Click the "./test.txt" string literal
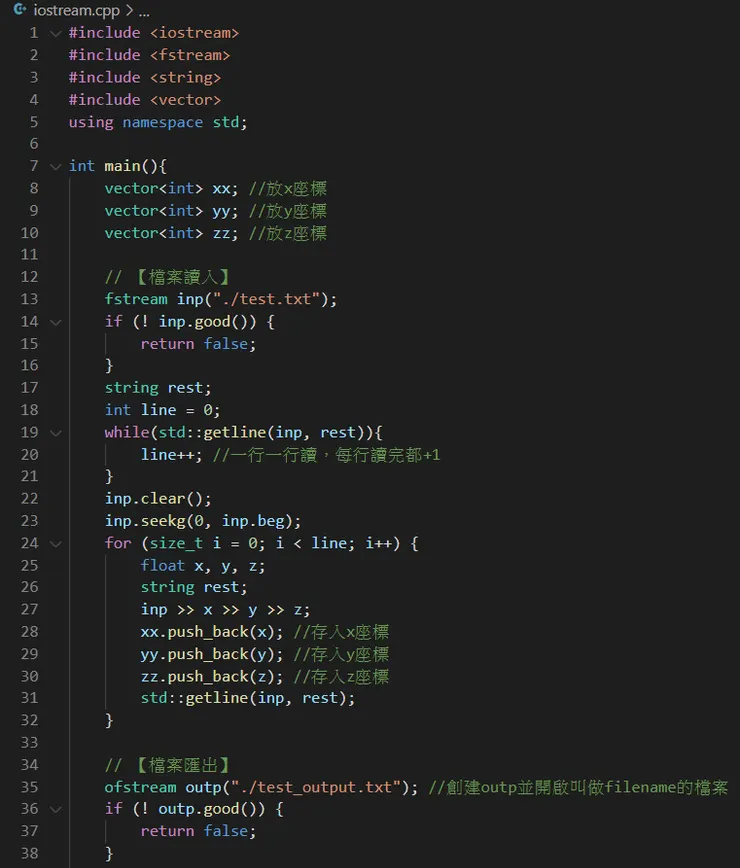Viewport: 740px width, 868px height. tap(267, 299)
